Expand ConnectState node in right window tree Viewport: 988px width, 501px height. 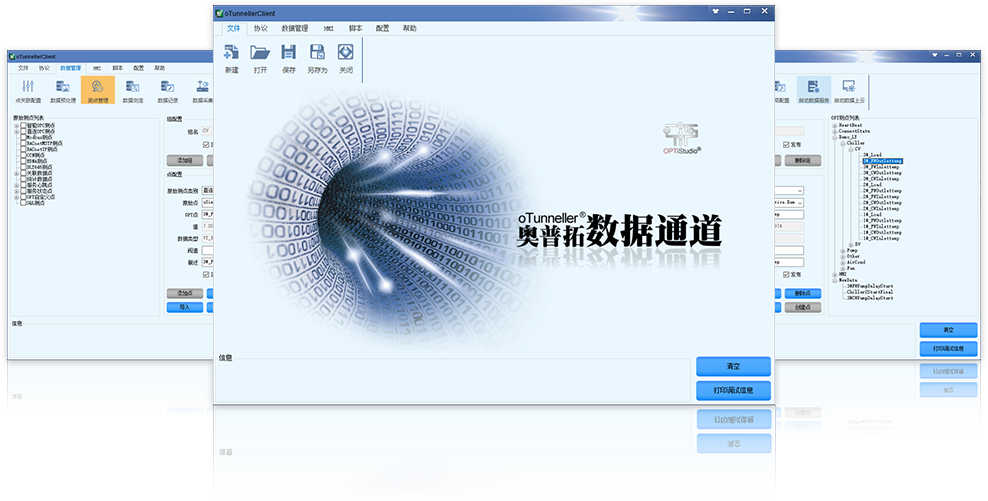[834, 131]
